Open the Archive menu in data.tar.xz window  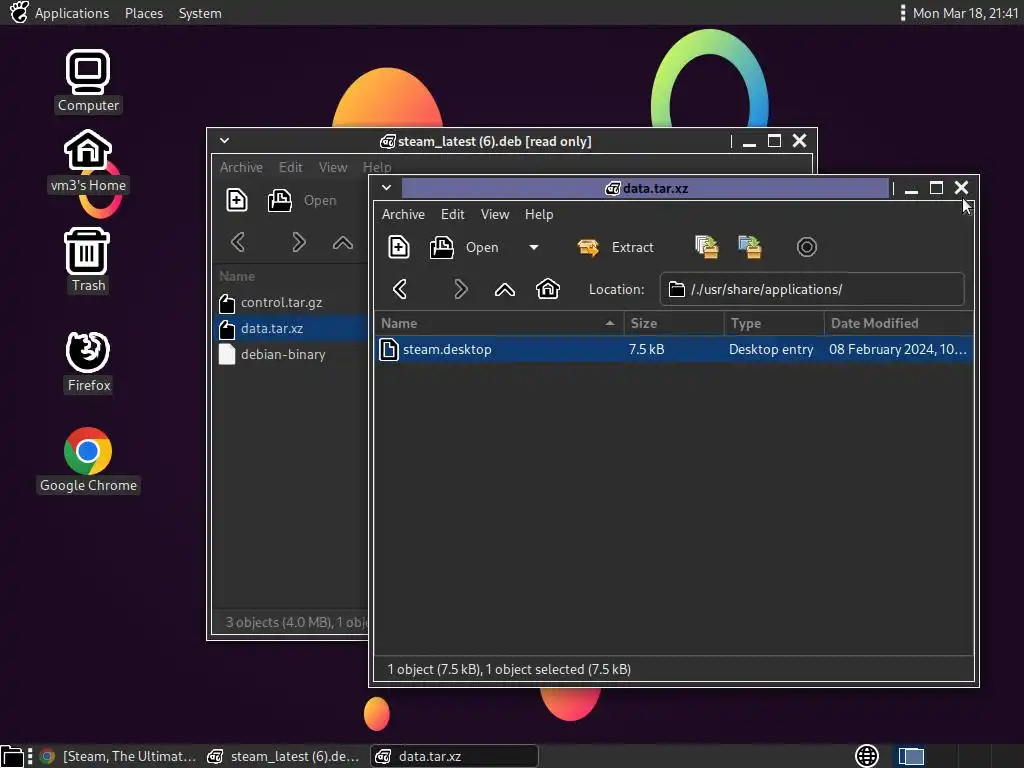point(403,214)
